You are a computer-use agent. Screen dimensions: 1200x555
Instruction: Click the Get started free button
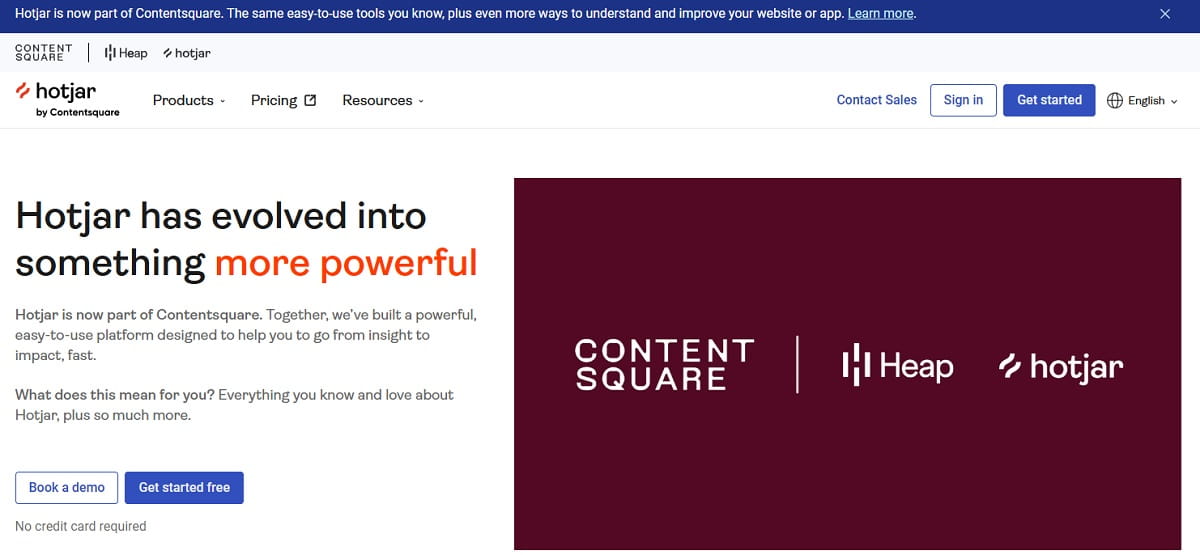point(184,487)
